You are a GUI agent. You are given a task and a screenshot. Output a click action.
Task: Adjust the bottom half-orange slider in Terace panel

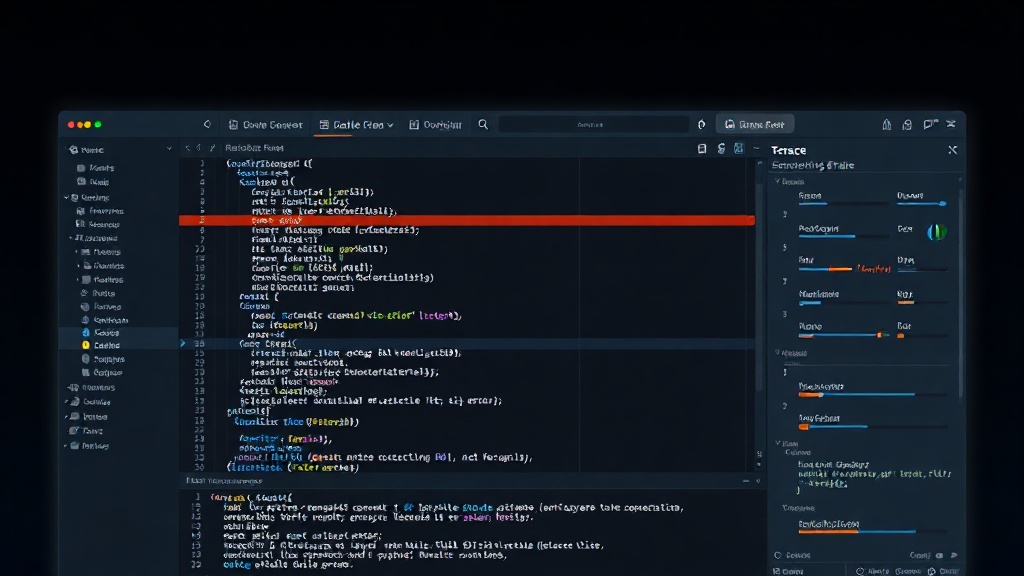[x=872, y=532]
